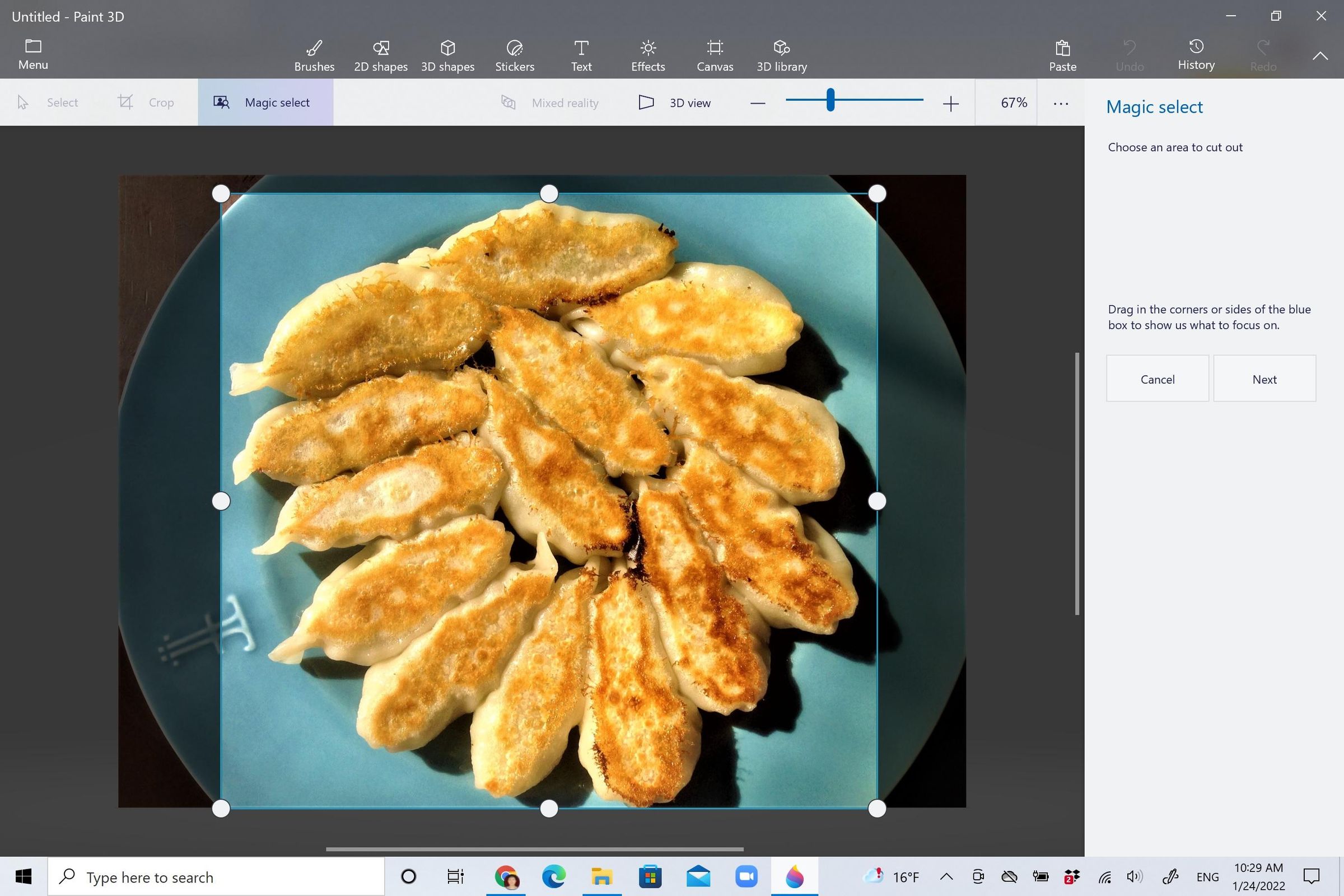Click Next in Magic select panel
This screenshot has width=1344, height=896.
[x=1264, y=379]
